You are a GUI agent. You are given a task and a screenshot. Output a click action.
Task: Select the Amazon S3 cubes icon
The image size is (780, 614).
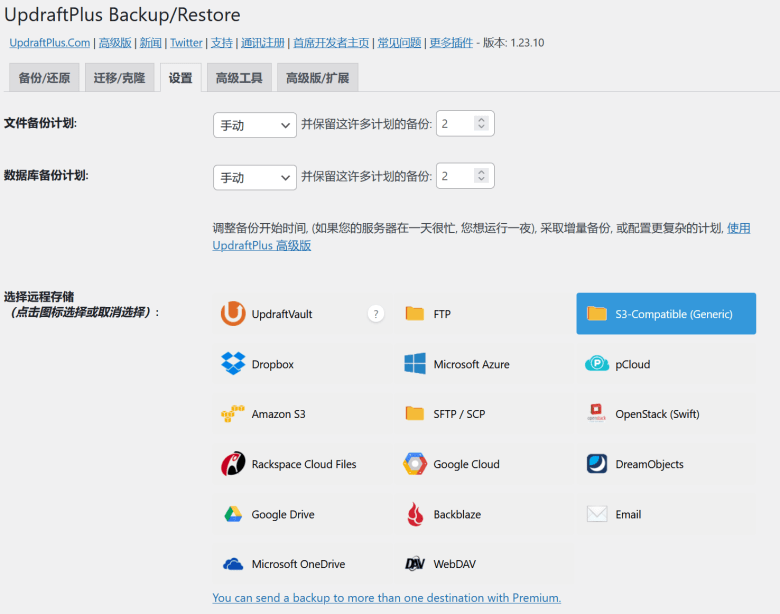pyautogui.click(x=233, y=414)
